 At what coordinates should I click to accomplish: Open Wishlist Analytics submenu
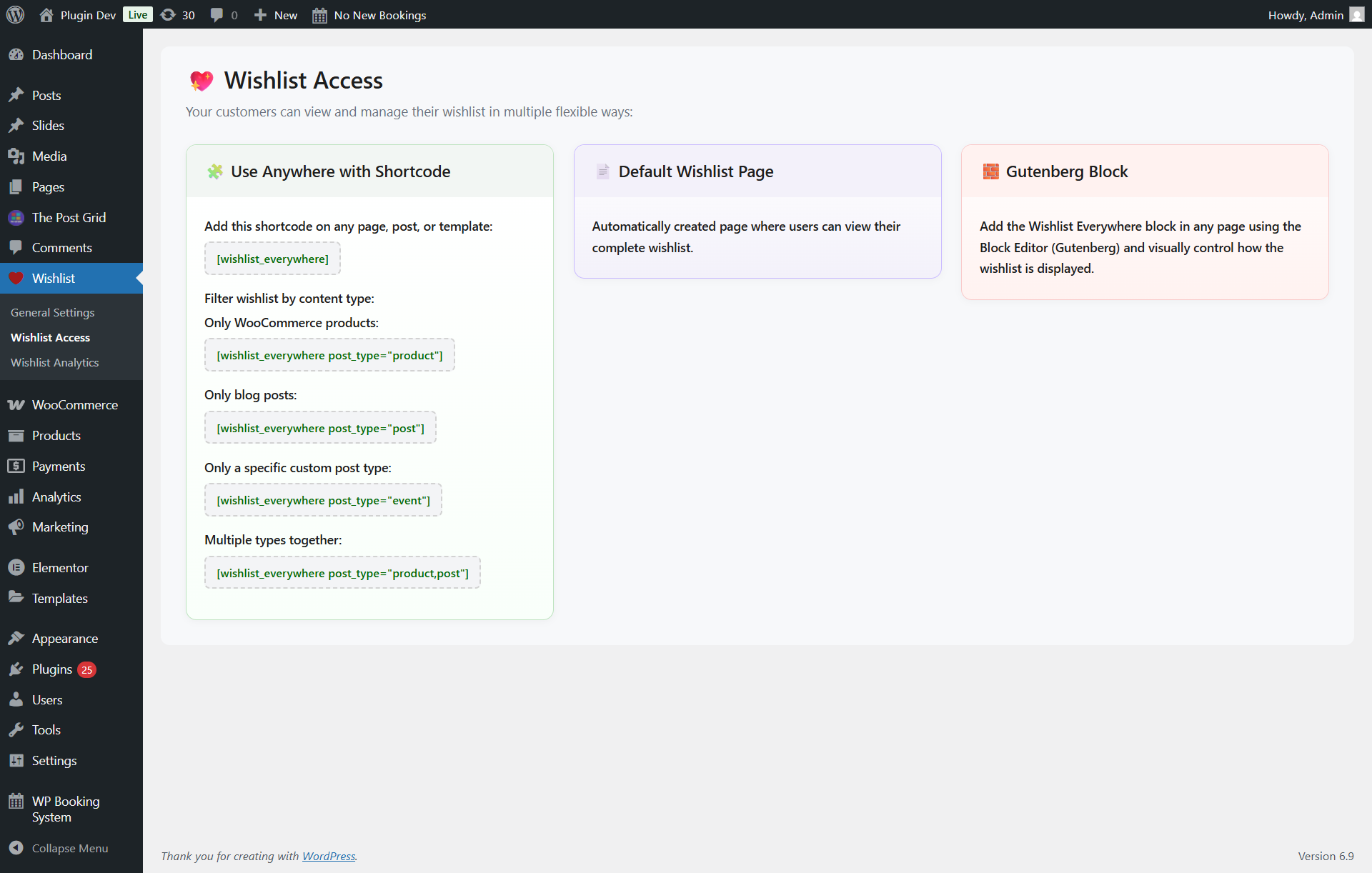(54, 363)
